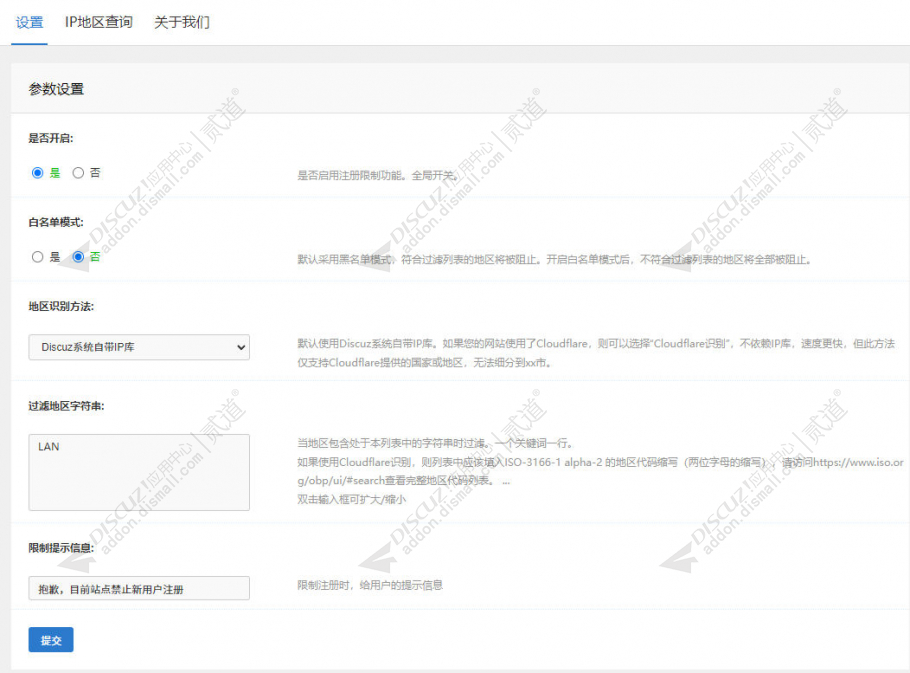Expand the 地区识别方法 dropdown
Image resolution: width=910 pixels, height=673 pixels.
(139, 347)
